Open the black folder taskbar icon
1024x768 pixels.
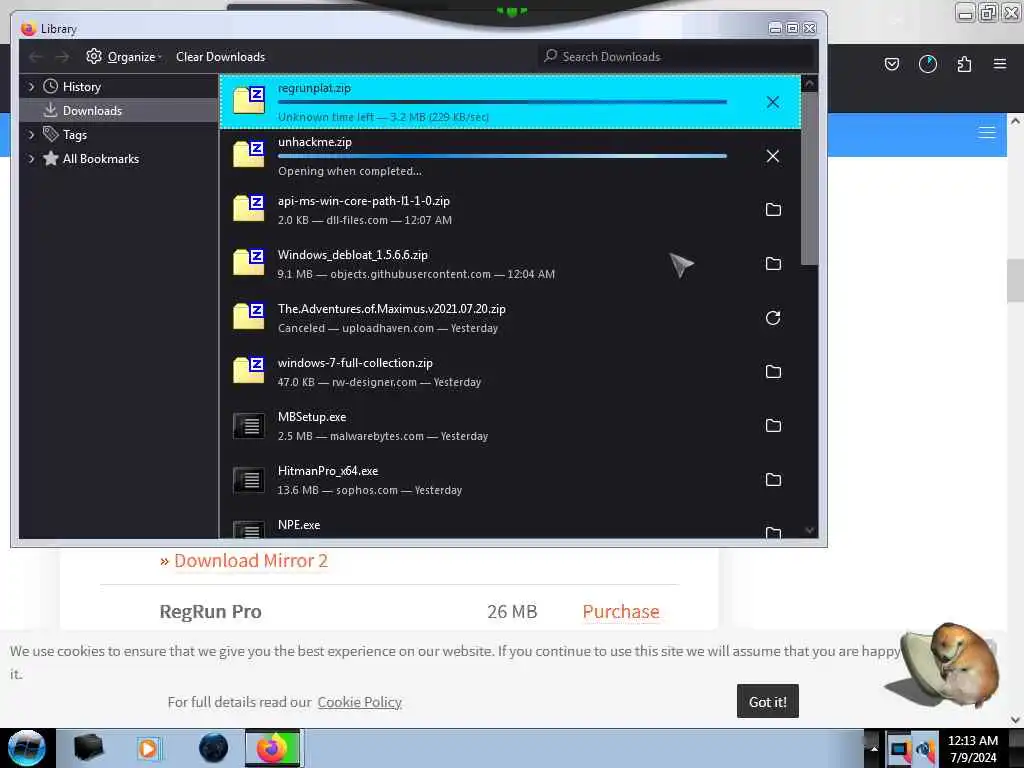pyautogui.click(x=88, y=748)
